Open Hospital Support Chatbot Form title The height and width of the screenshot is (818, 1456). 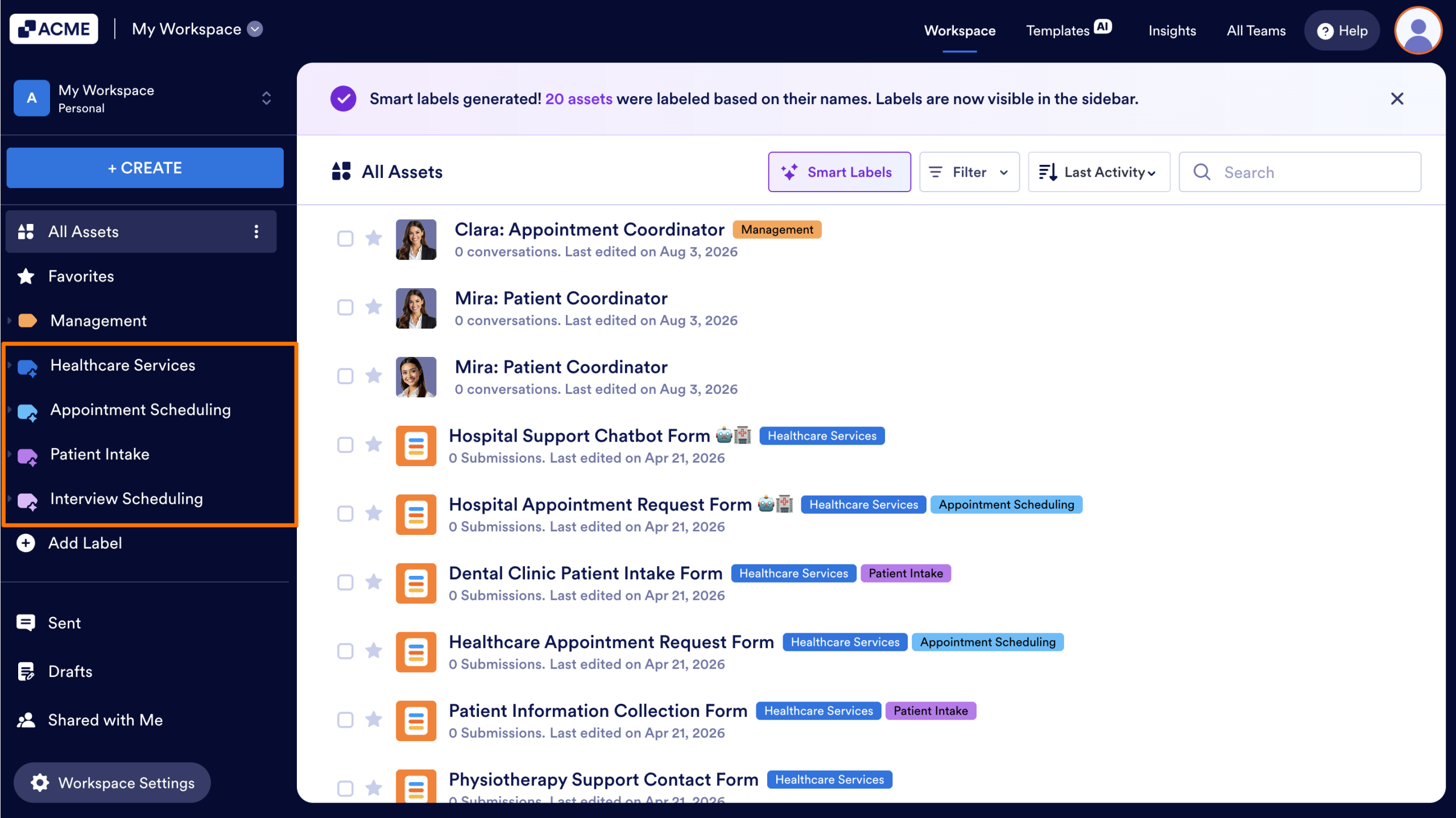click(579, 435)
